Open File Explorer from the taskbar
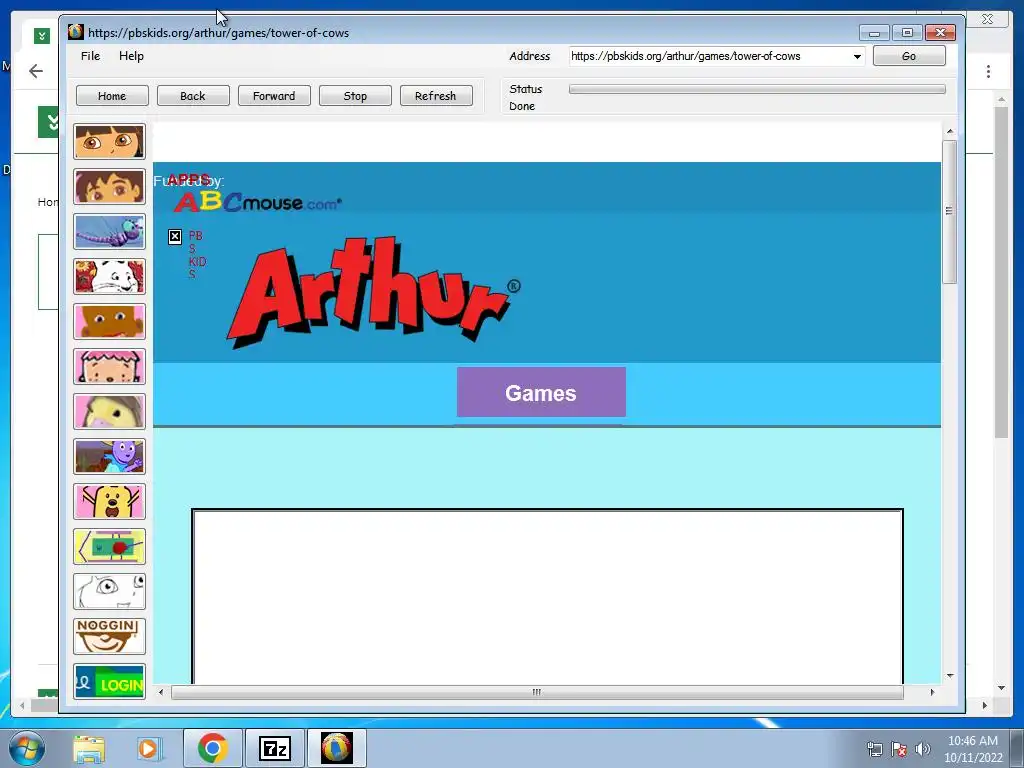This screenshot has height=768, width=1024. click(89, 748)
